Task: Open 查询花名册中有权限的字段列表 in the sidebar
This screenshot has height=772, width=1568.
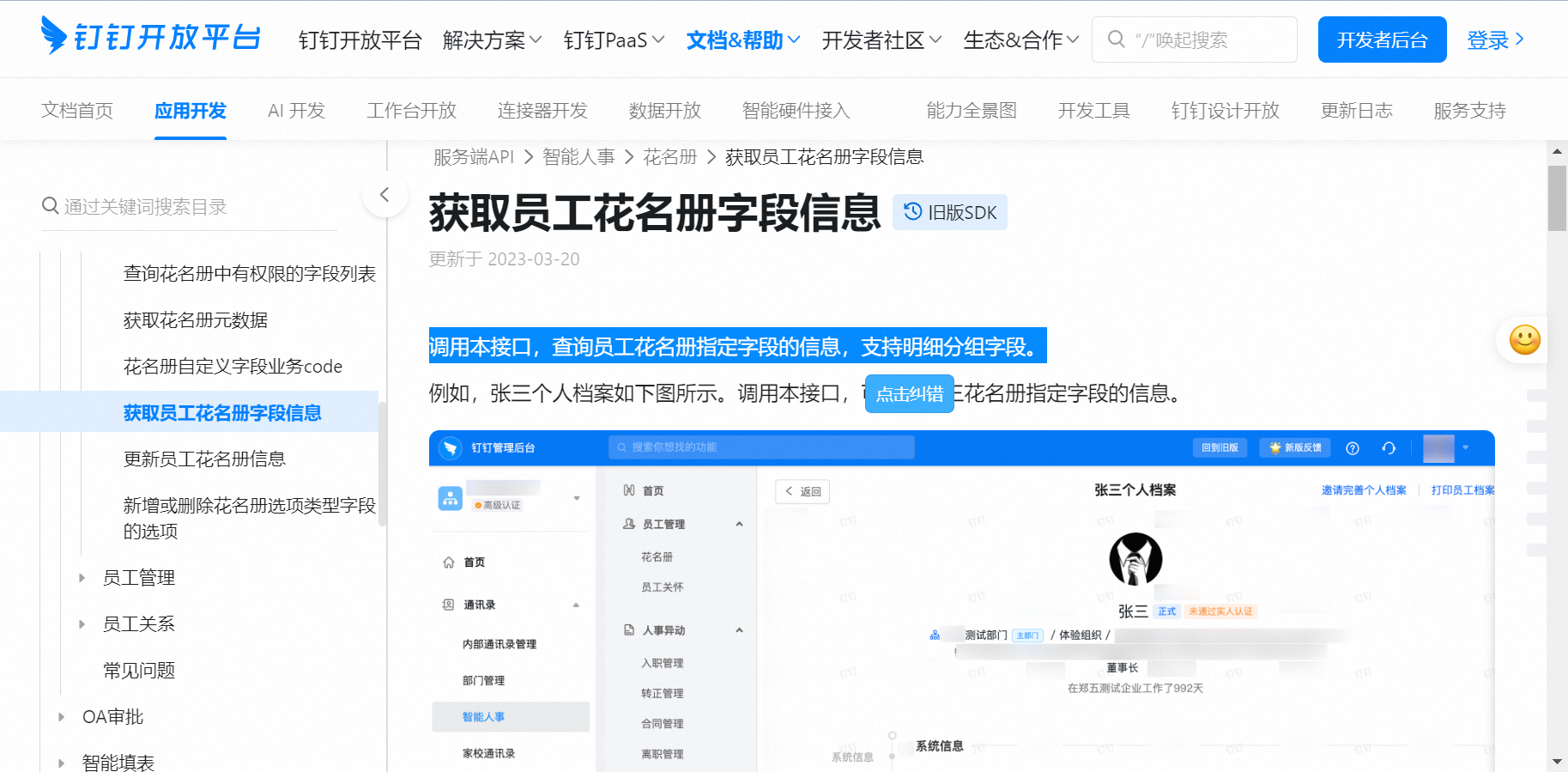Action: (x=250, y=274)
